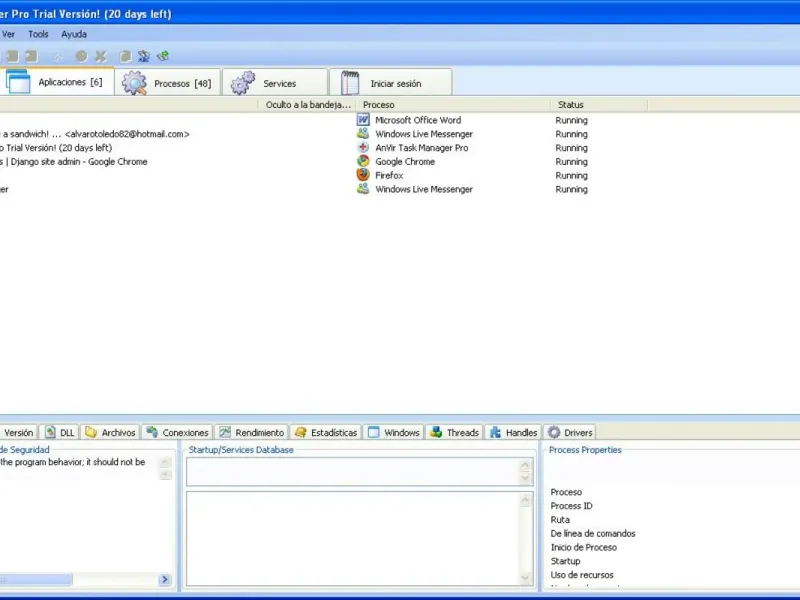Select the 'AnVir Task Manager Pro' process name
800x600 pixels.
pos(421,147)
